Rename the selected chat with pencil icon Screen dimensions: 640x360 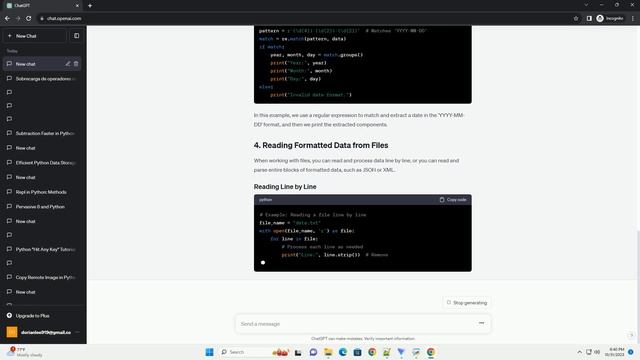pyautogui.click(x=68, y=64)
